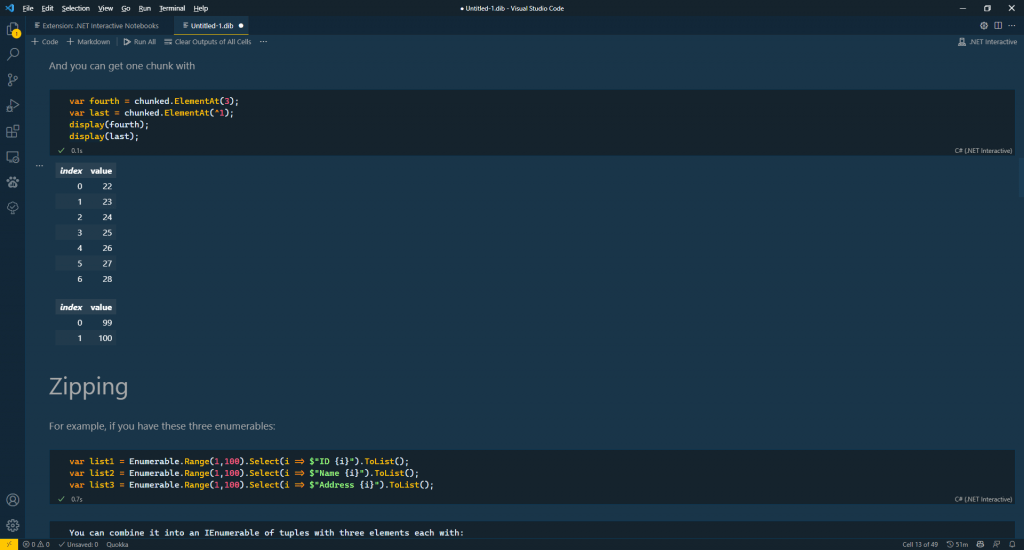Open the Remote Explorer view
1024x550 pixels.
pos(12,157)
